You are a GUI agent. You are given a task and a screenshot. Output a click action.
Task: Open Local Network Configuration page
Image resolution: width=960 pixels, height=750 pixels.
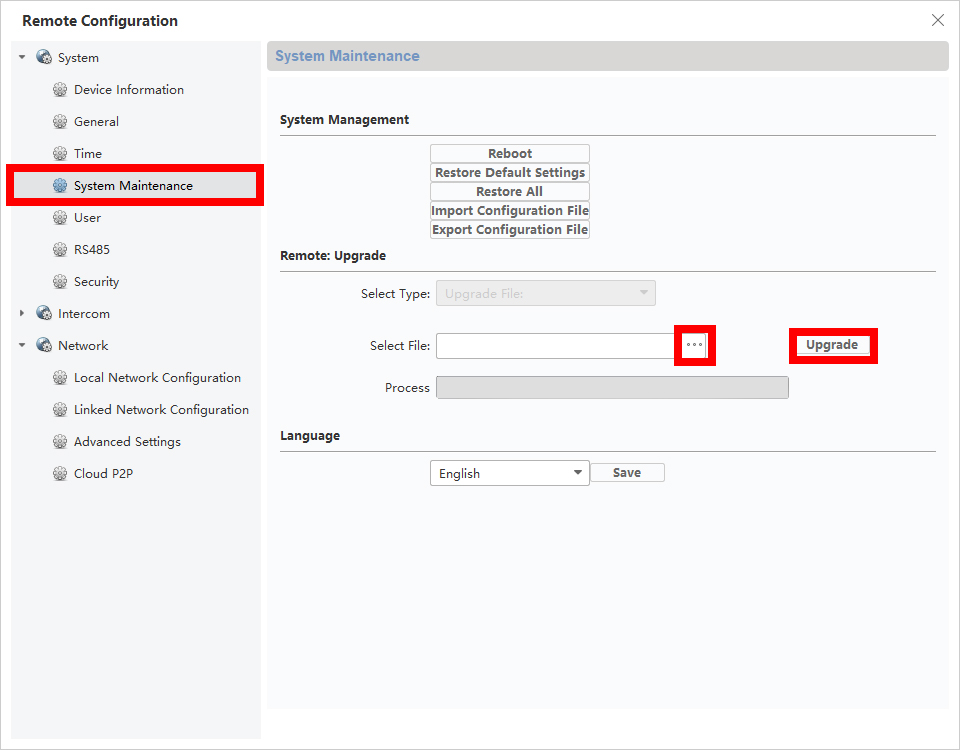pyautogui.click(x=157, y=378)
